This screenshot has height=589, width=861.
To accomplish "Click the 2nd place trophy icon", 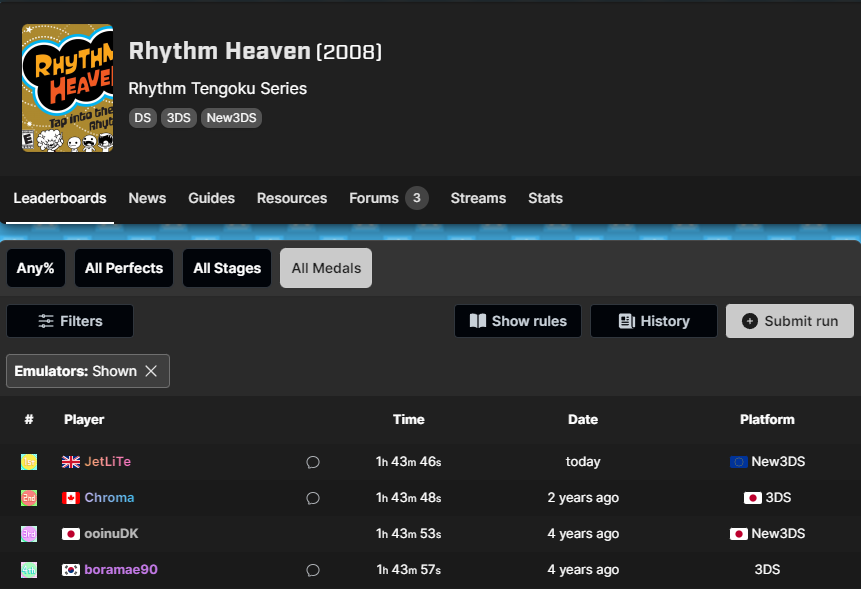I will tap(29, 498).
